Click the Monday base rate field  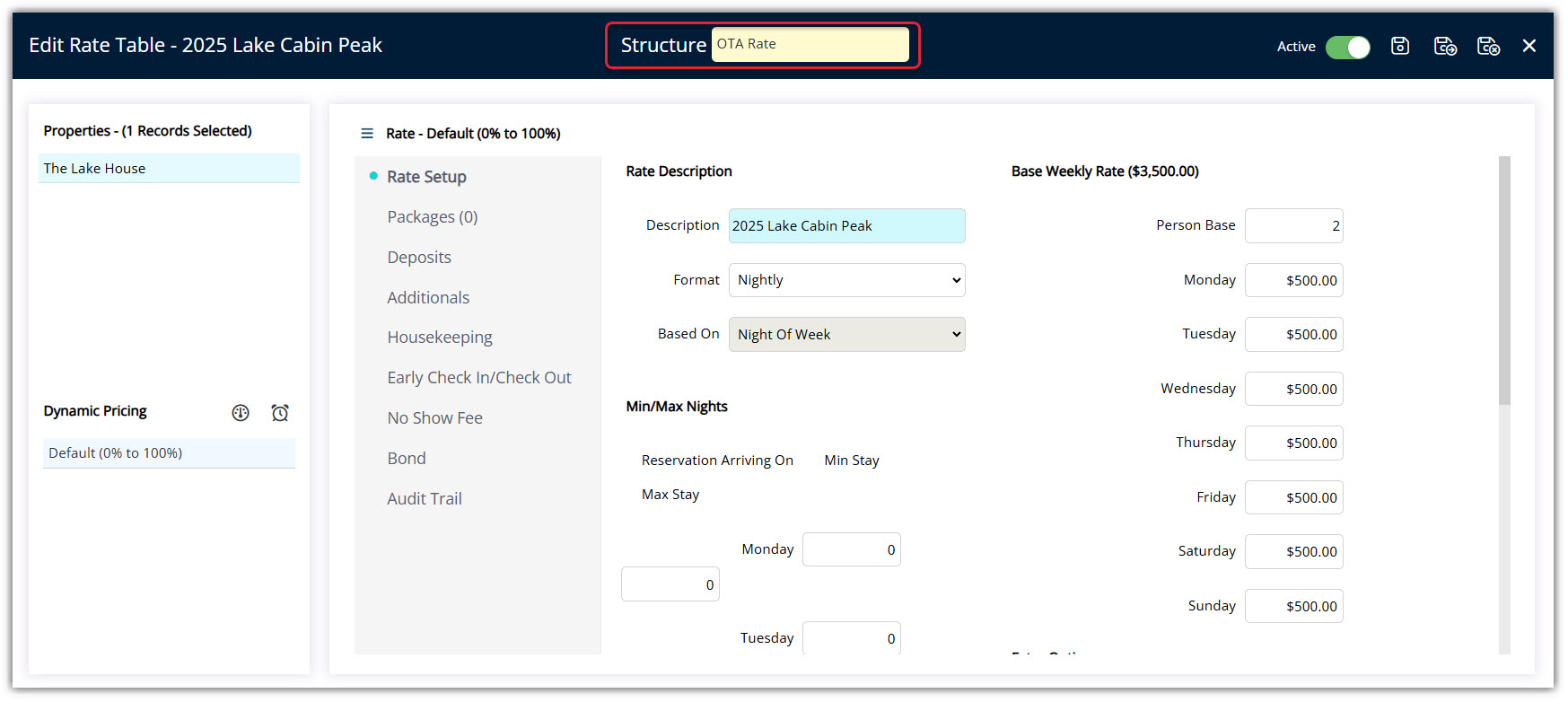(x=1294, y=280)
